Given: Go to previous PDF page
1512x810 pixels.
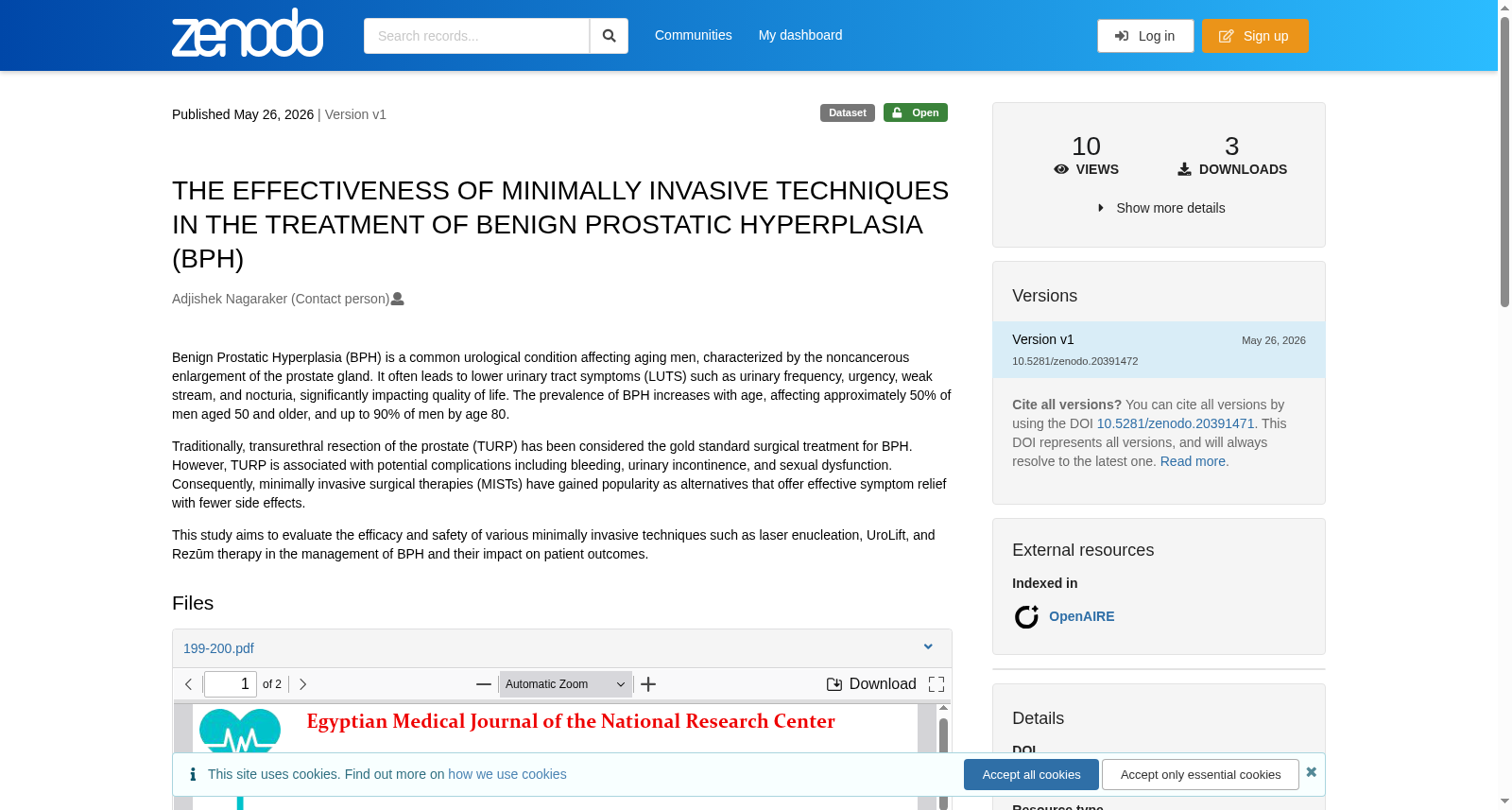Looking at the screenshot, I should point(188,684).
